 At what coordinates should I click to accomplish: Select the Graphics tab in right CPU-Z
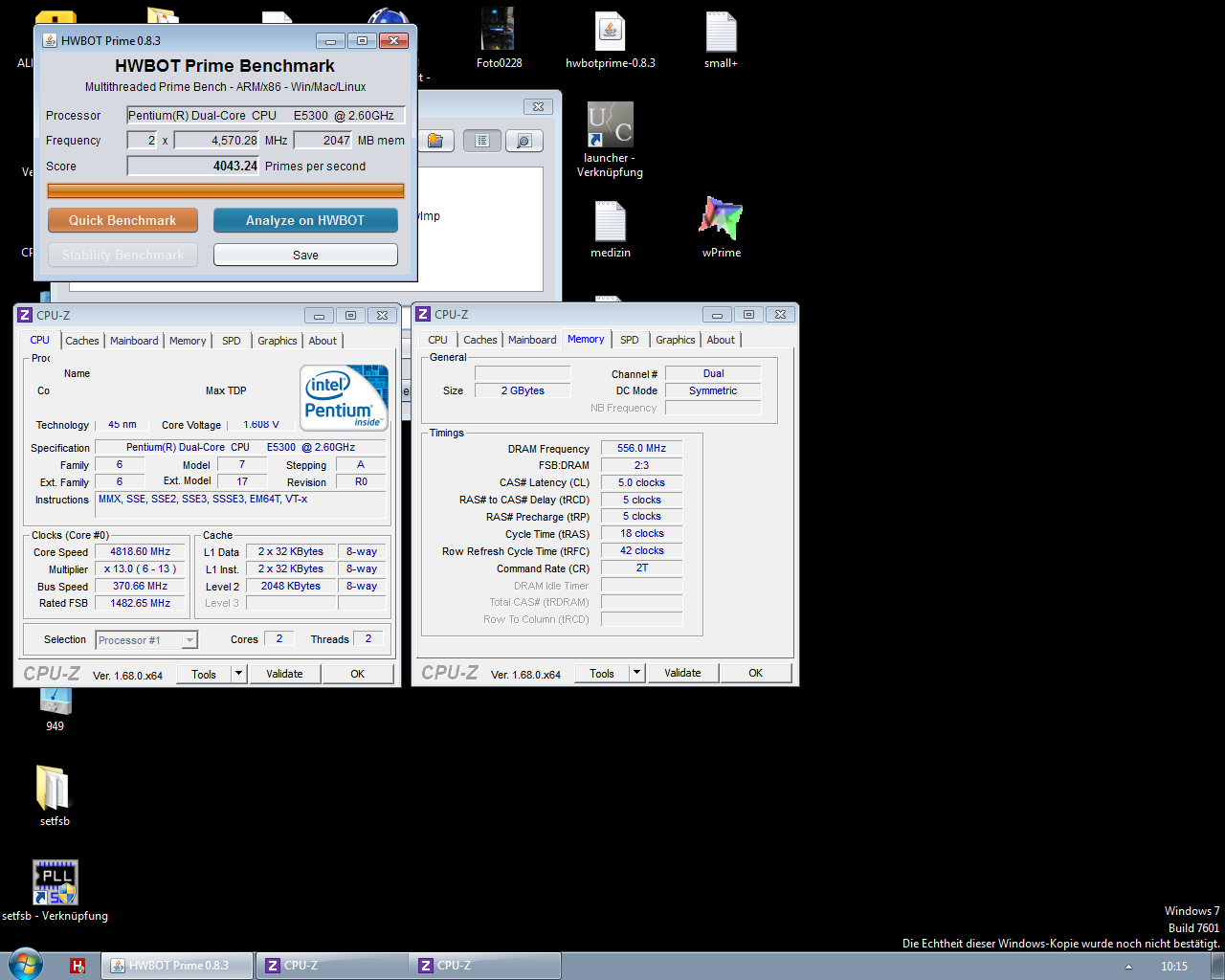point(676,340)
